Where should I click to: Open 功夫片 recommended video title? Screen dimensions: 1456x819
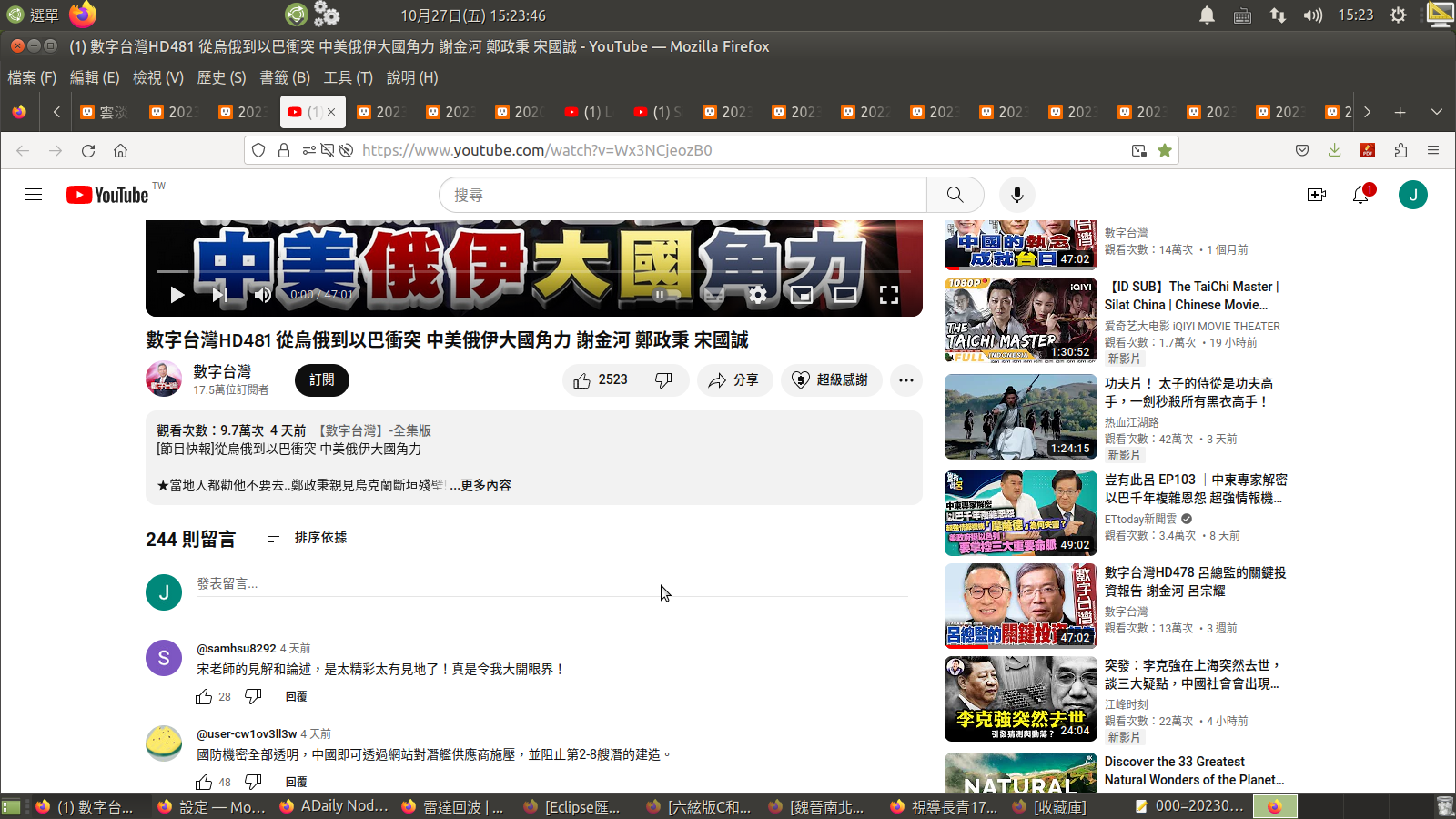coord(1188,392)
